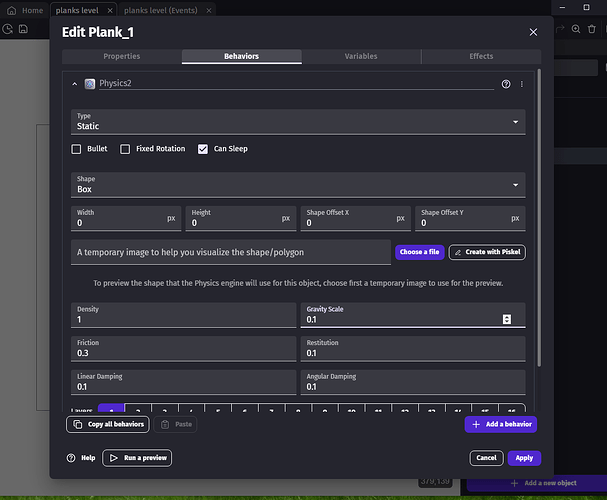Click the redo arrow icon in the toolbar
The width and height of the screenshot is (607, 500).
(x=560, y=29)
